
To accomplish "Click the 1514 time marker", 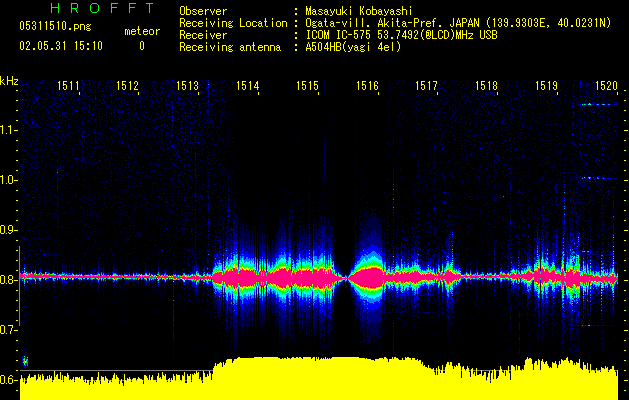I will pyautogui.click(x=248, y=85).
